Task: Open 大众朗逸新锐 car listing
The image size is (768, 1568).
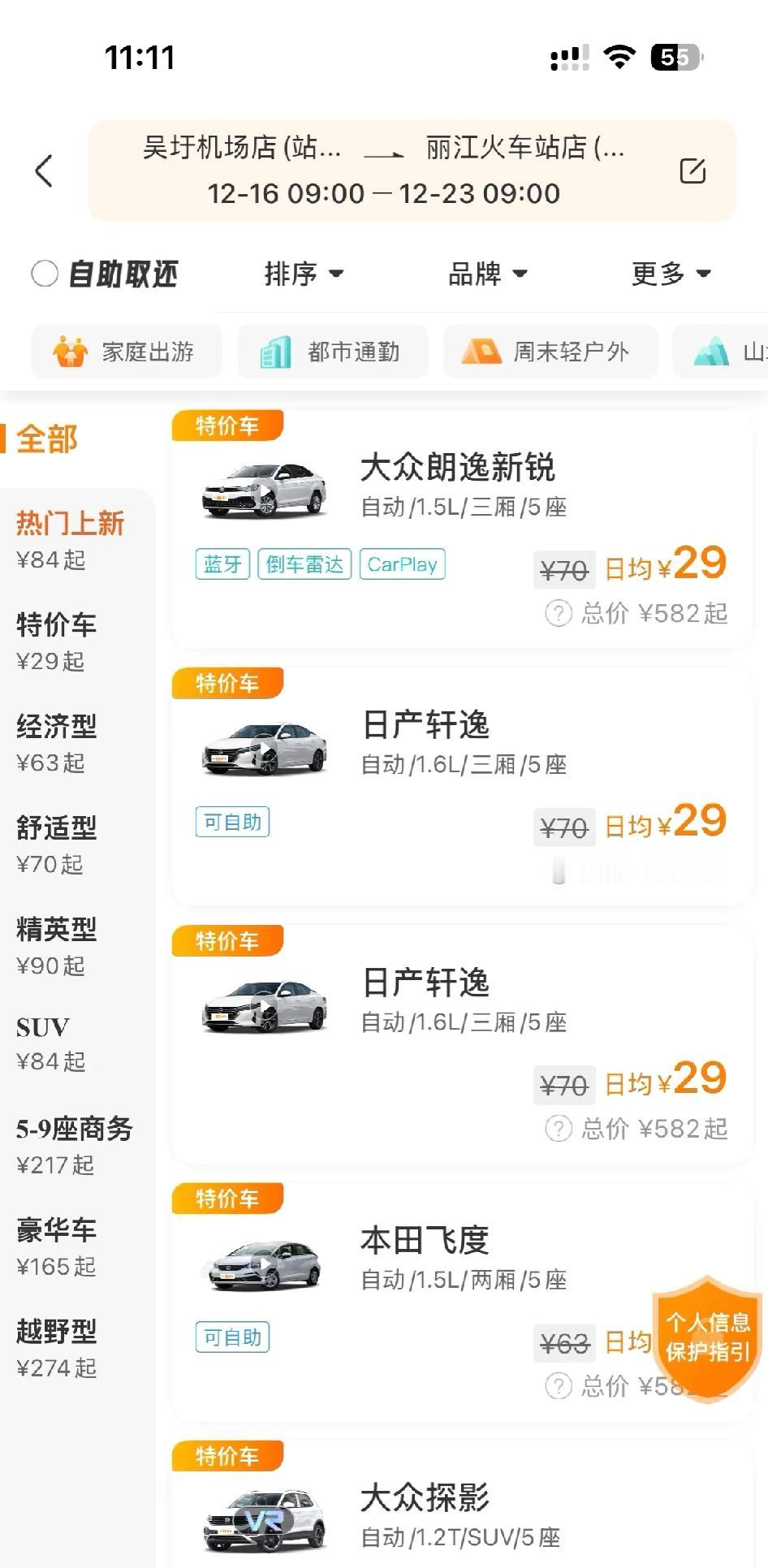Action: [x=462, y=529]
